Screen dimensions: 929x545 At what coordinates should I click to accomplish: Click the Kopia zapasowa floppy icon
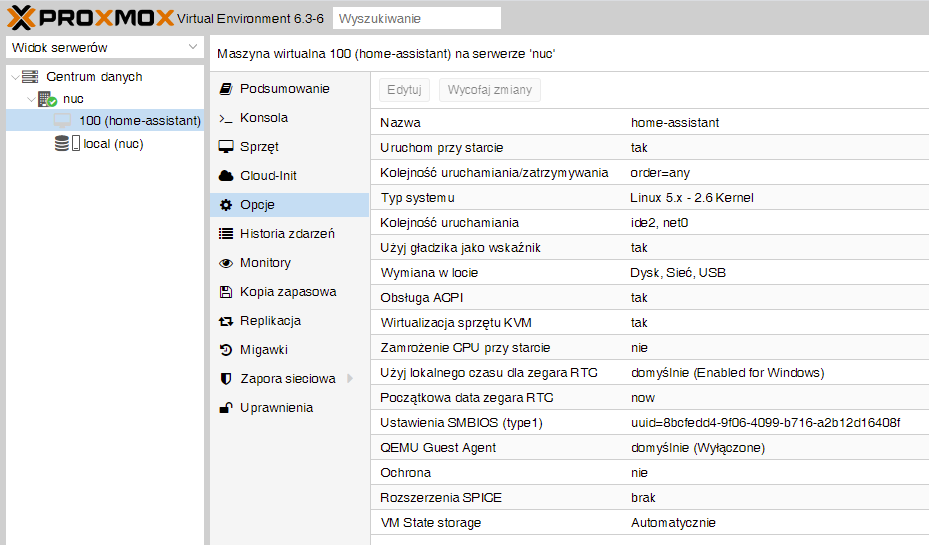226,292
